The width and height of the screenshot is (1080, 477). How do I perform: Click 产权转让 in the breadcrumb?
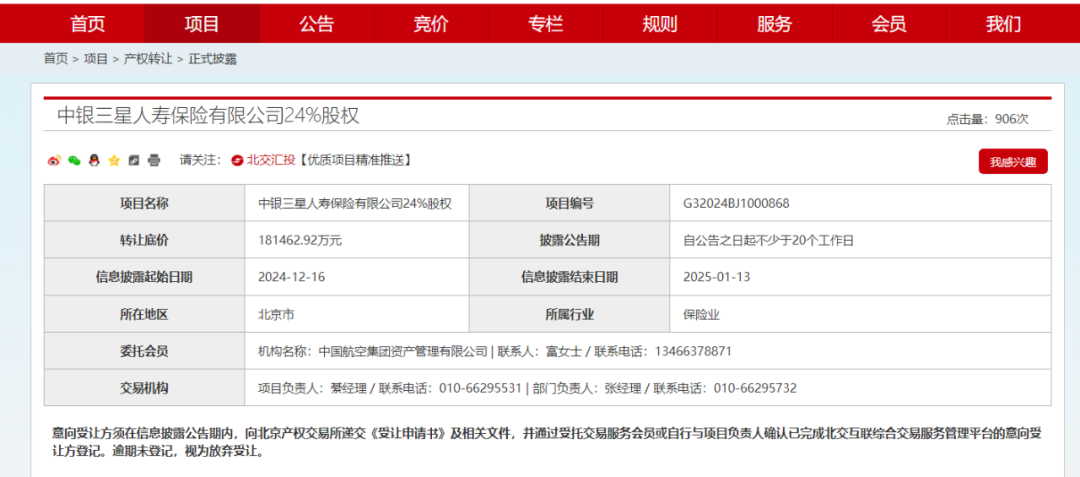(x=148, y=59)
